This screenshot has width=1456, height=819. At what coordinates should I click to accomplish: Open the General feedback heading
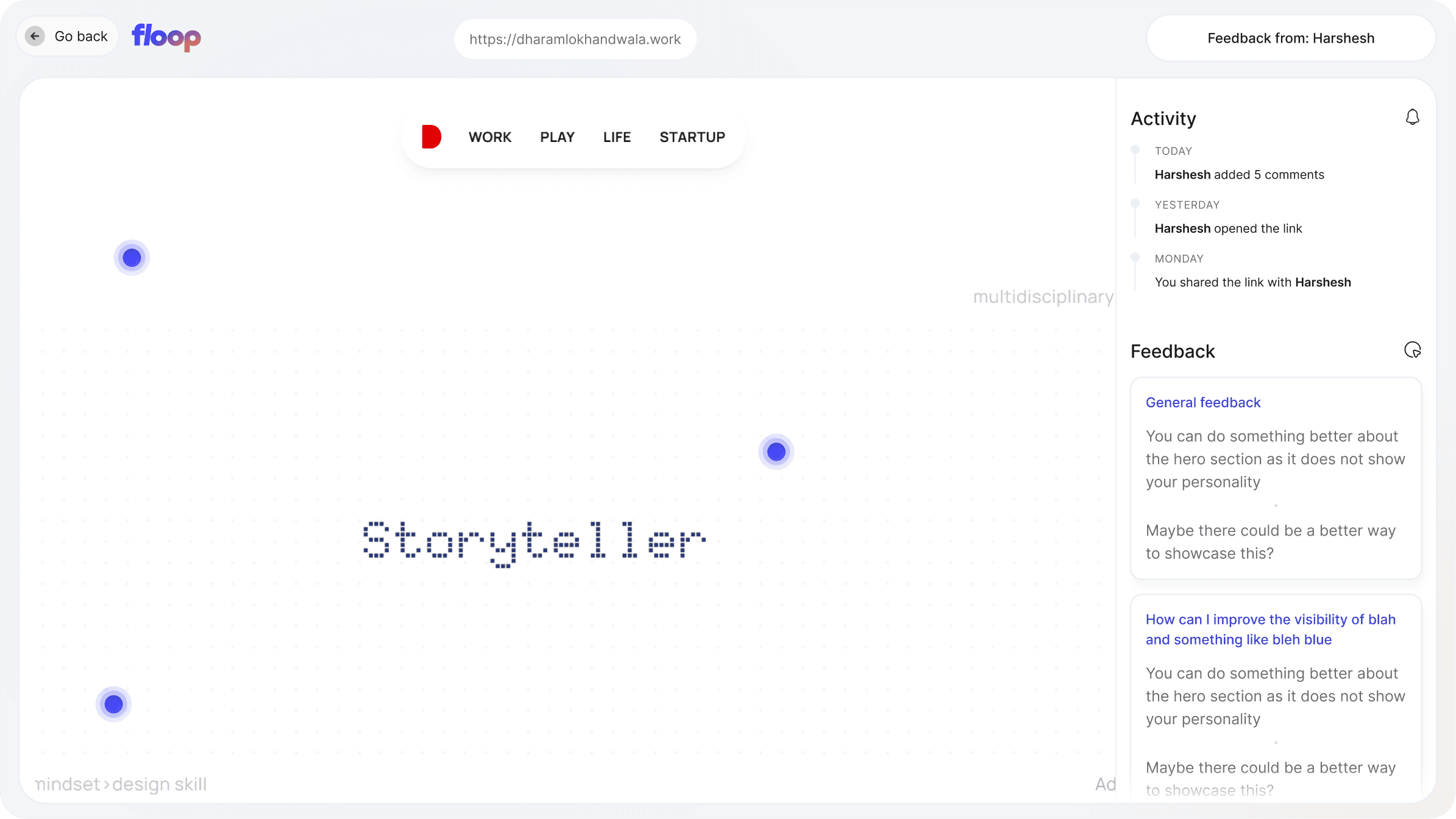coord(1202,403)
